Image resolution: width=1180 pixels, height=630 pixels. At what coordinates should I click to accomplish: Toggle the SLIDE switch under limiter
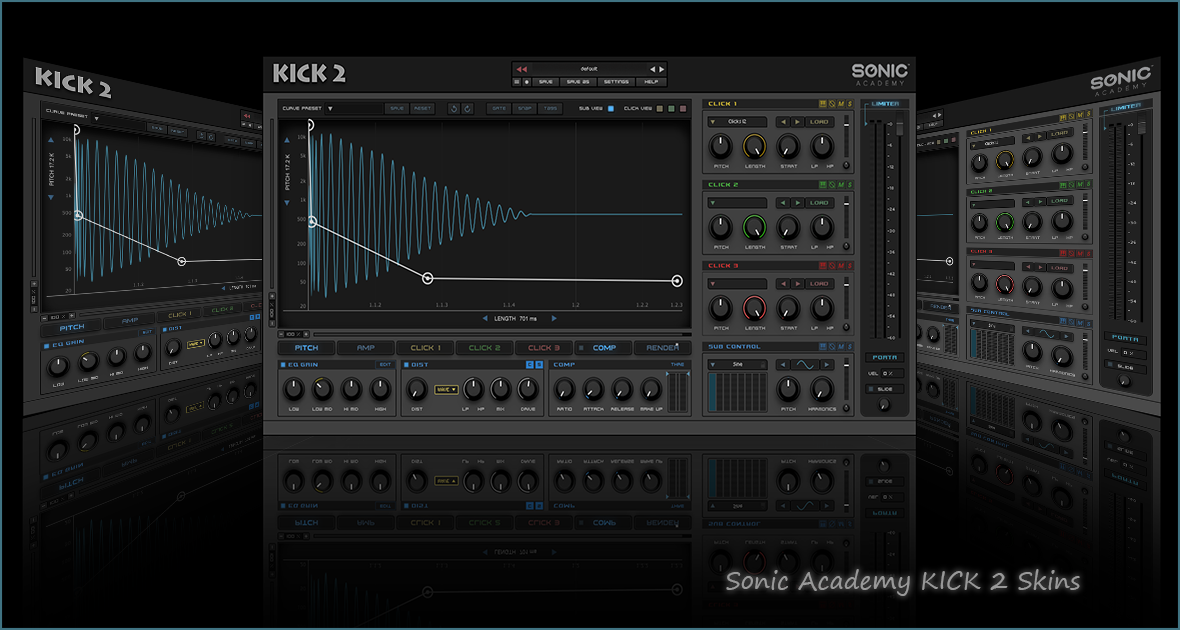(871, 389)
